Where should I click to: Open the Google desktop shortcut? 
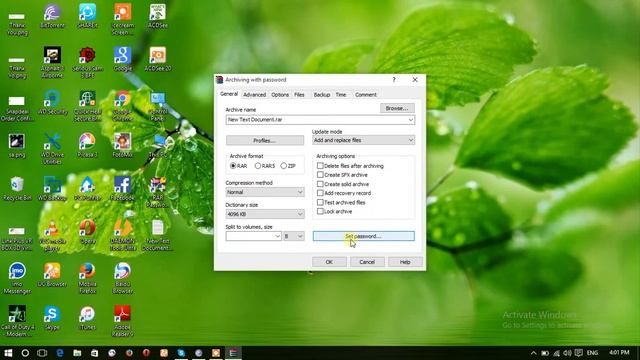(x=122, y=59)
